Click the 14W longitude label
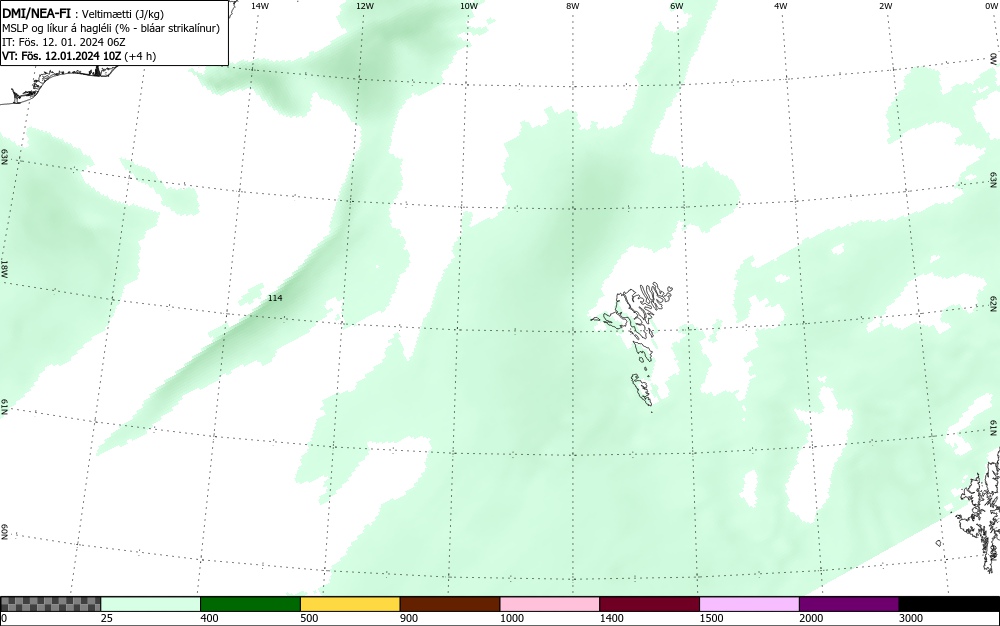1000x626 pixels. 260,6
